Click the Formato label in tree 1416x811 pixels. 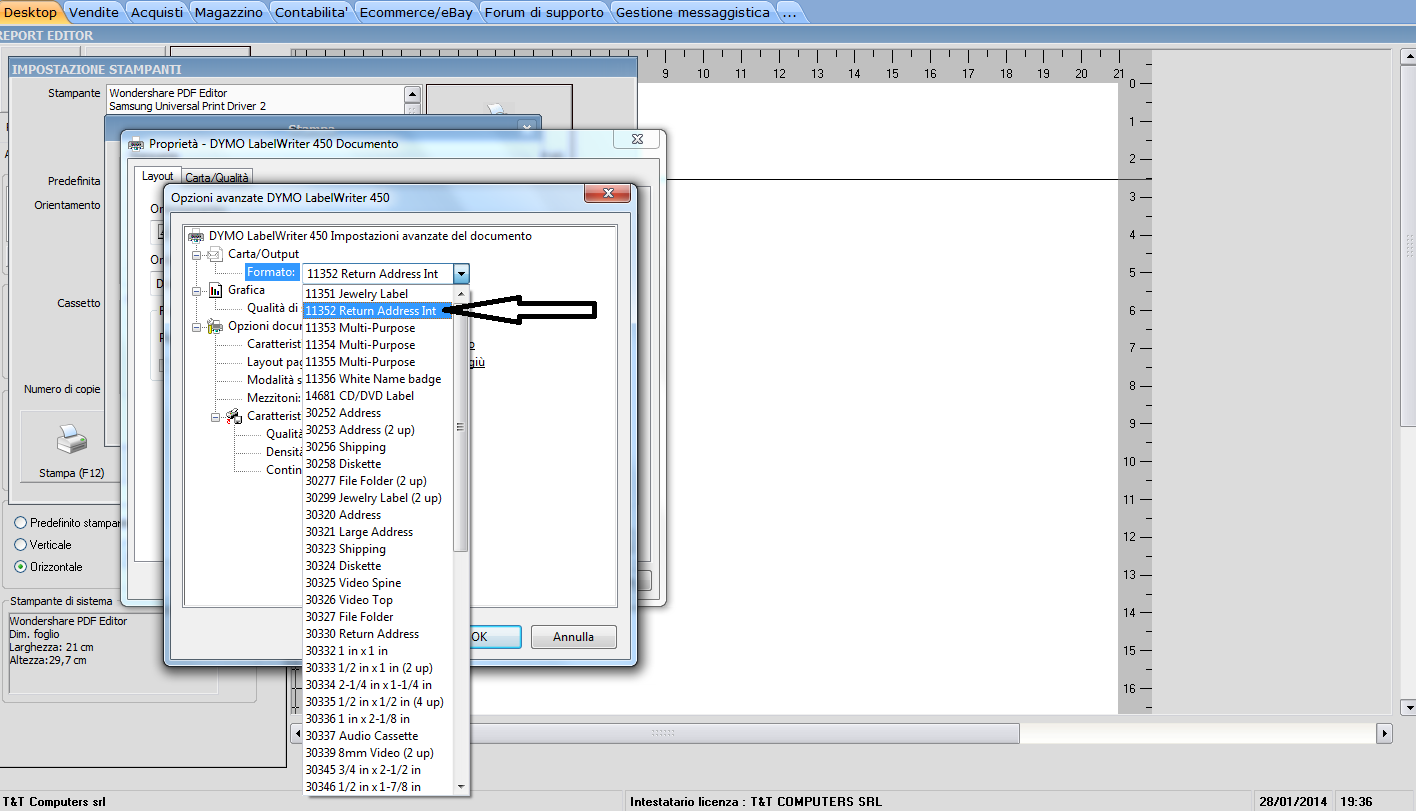[x=271, y=273]
